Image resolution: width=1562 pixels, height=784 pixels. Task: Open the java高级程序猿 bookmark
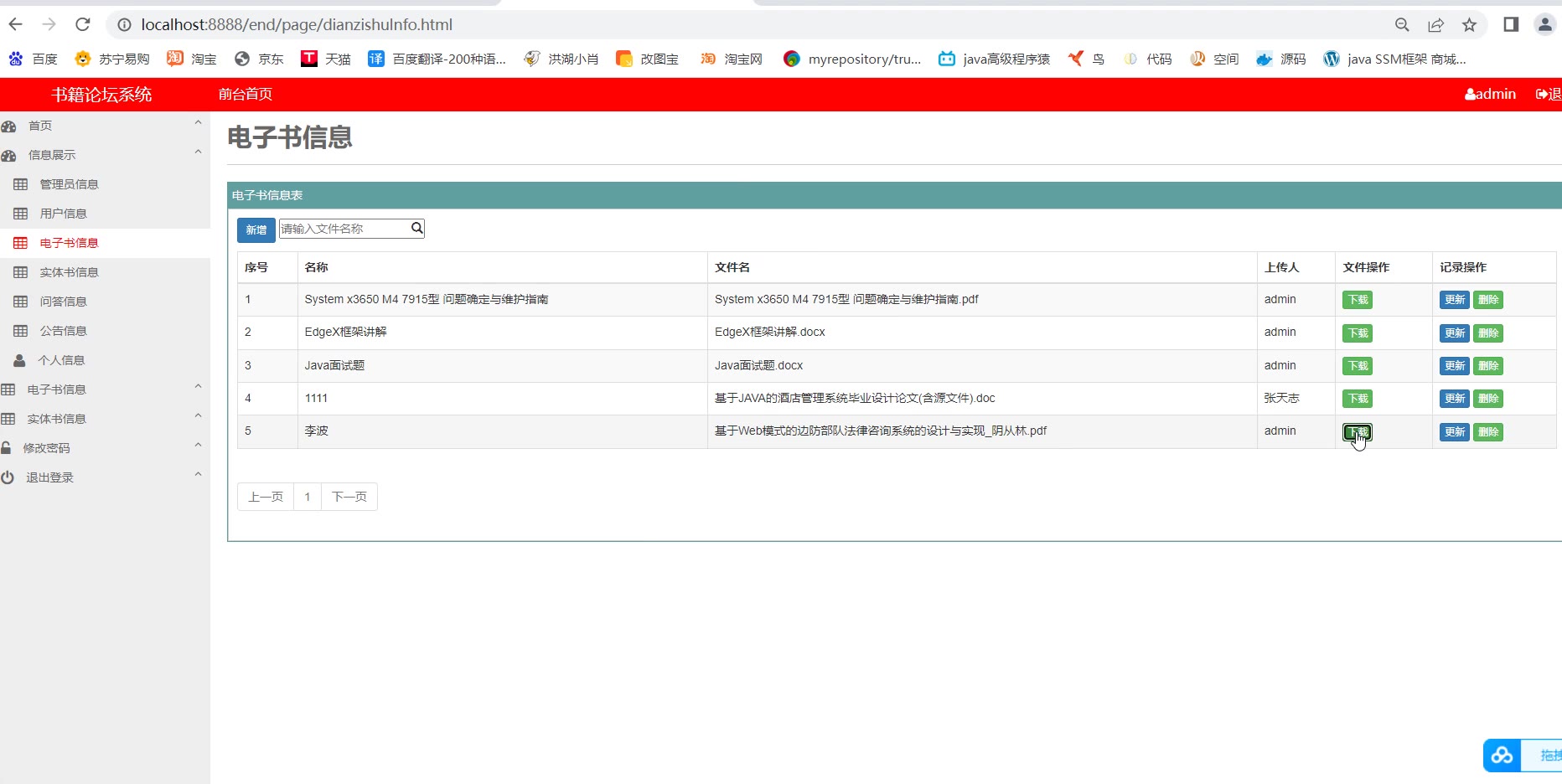point(994,59)
